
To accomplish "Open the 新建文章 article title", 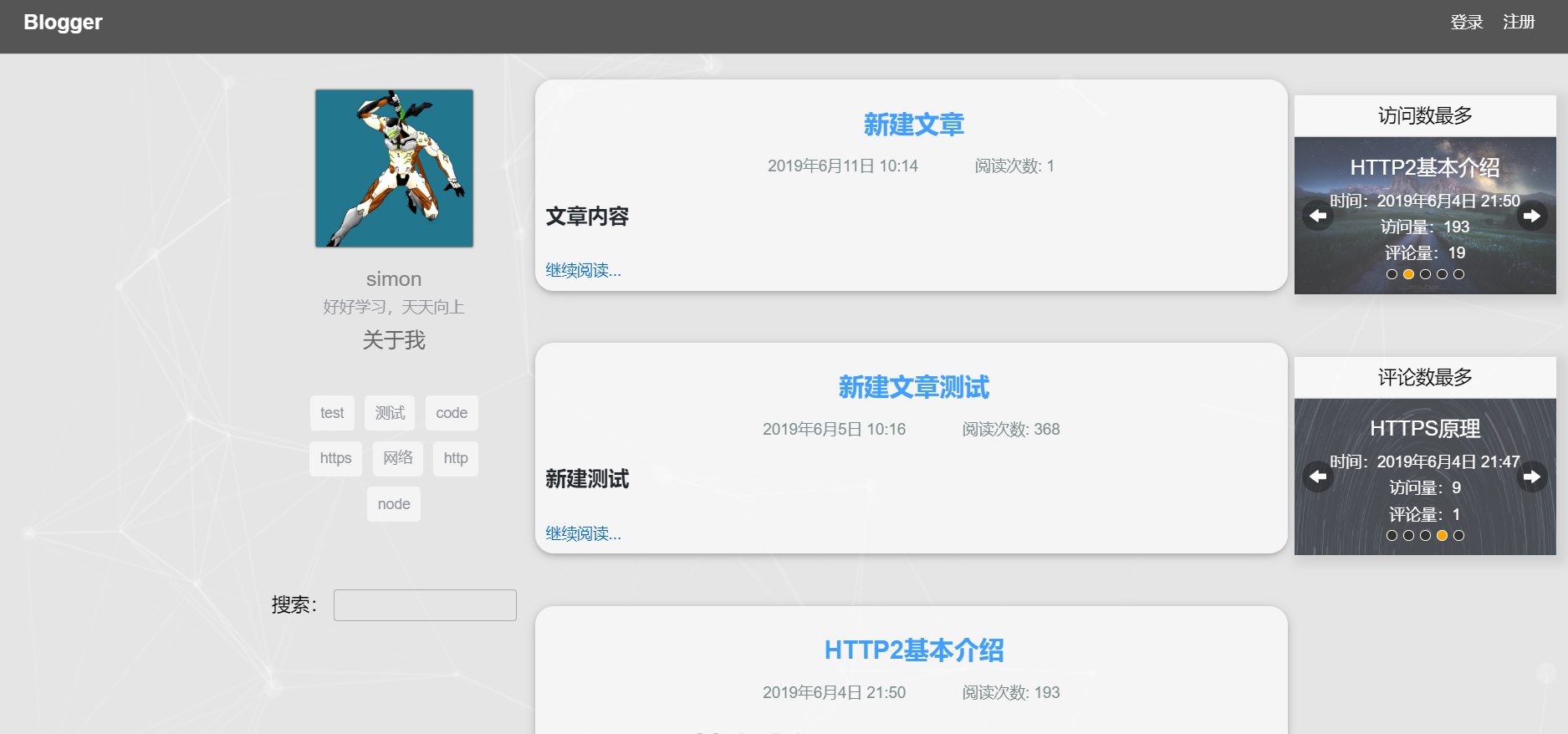I will coord(913,125).
